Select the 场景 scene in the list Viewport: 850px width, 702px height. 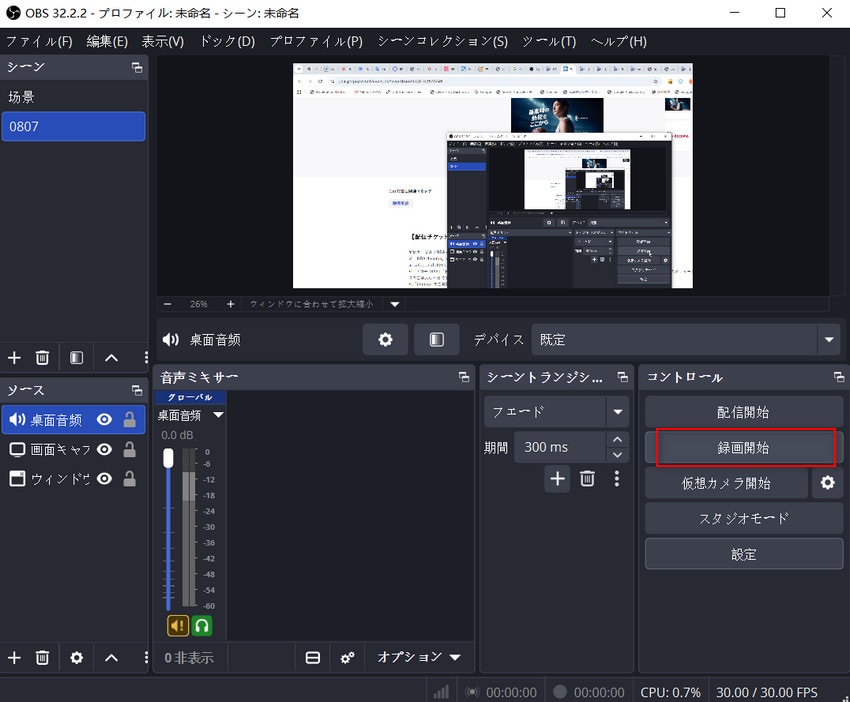(x=74, y=97)
